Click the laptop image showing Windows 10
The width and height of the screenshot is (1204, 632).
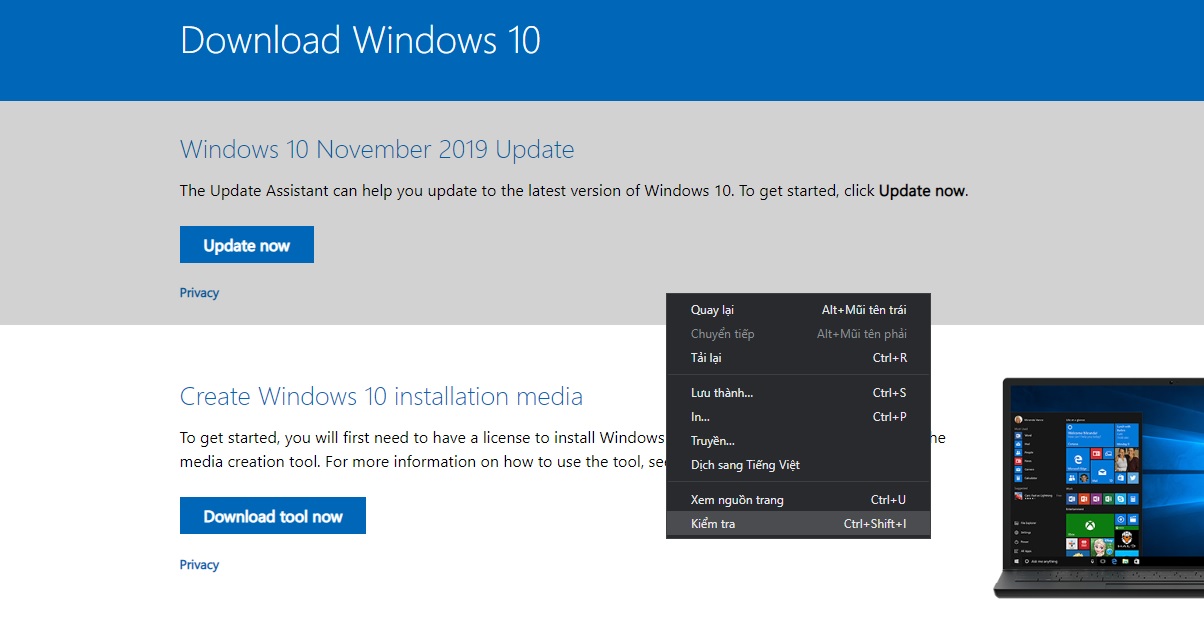(1099, 488)
